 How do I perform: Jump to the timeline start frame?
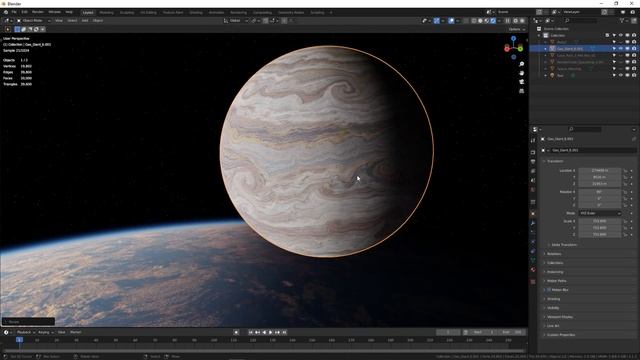click(251, 332)
